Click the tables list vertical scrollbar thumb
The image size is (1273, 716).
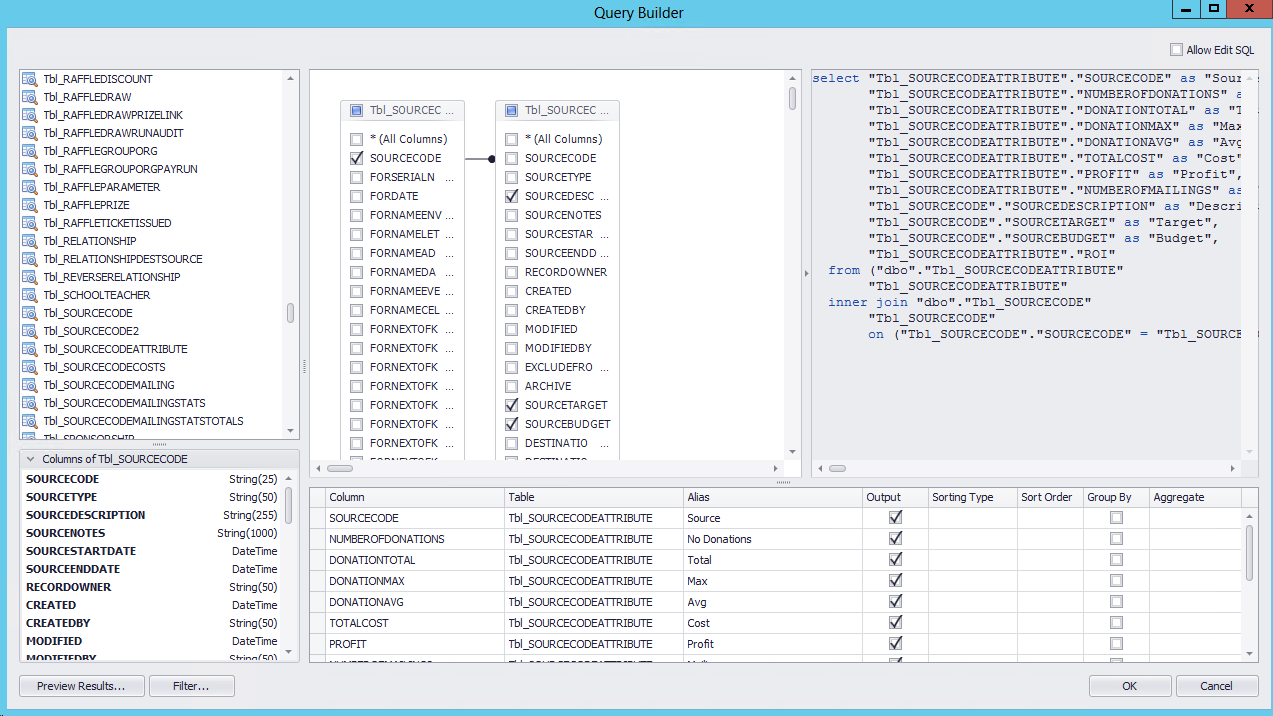291,313
